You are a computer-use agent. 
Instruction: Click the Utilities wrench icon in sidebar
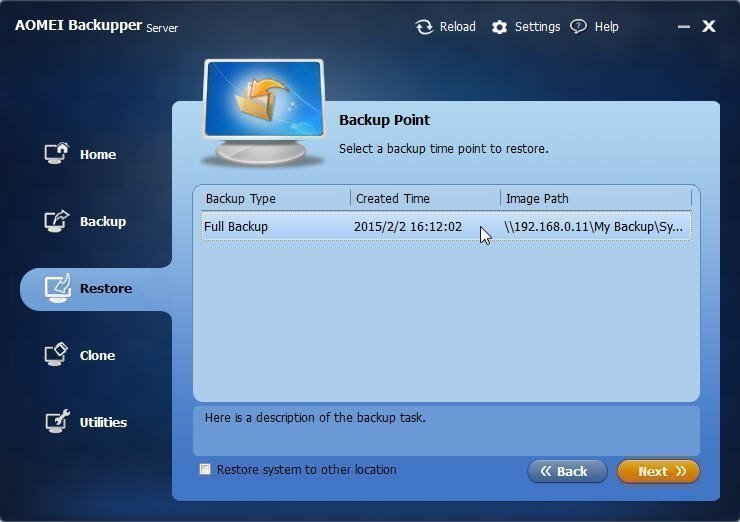[x=57, y=421]
